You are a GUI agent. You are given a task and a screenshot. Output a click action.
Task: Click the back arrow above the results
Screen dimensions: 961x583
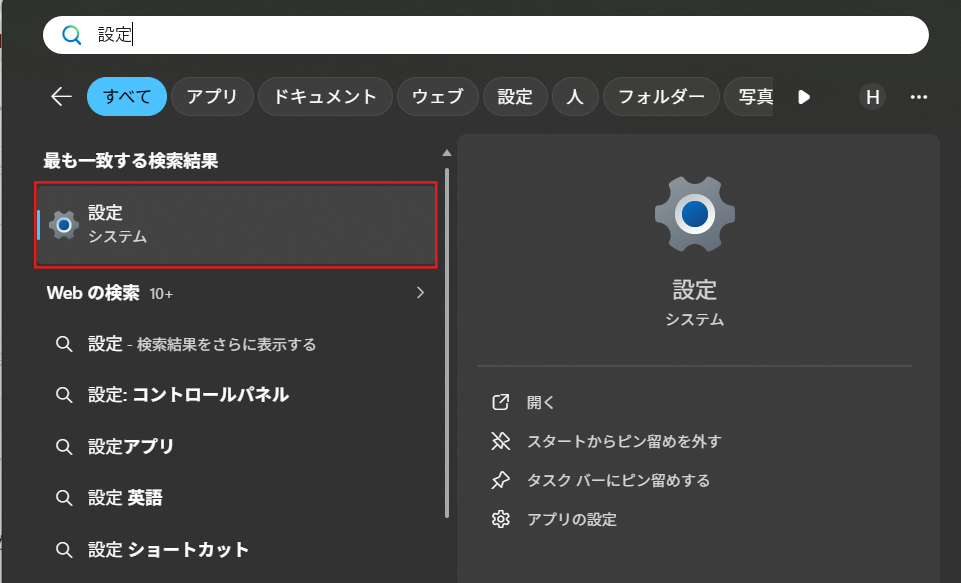tap(61, 96)
